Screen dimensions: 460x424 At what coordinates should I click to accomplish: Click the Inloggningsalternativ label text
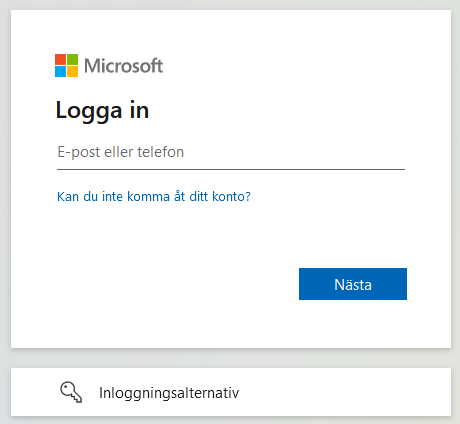point(169,393)
